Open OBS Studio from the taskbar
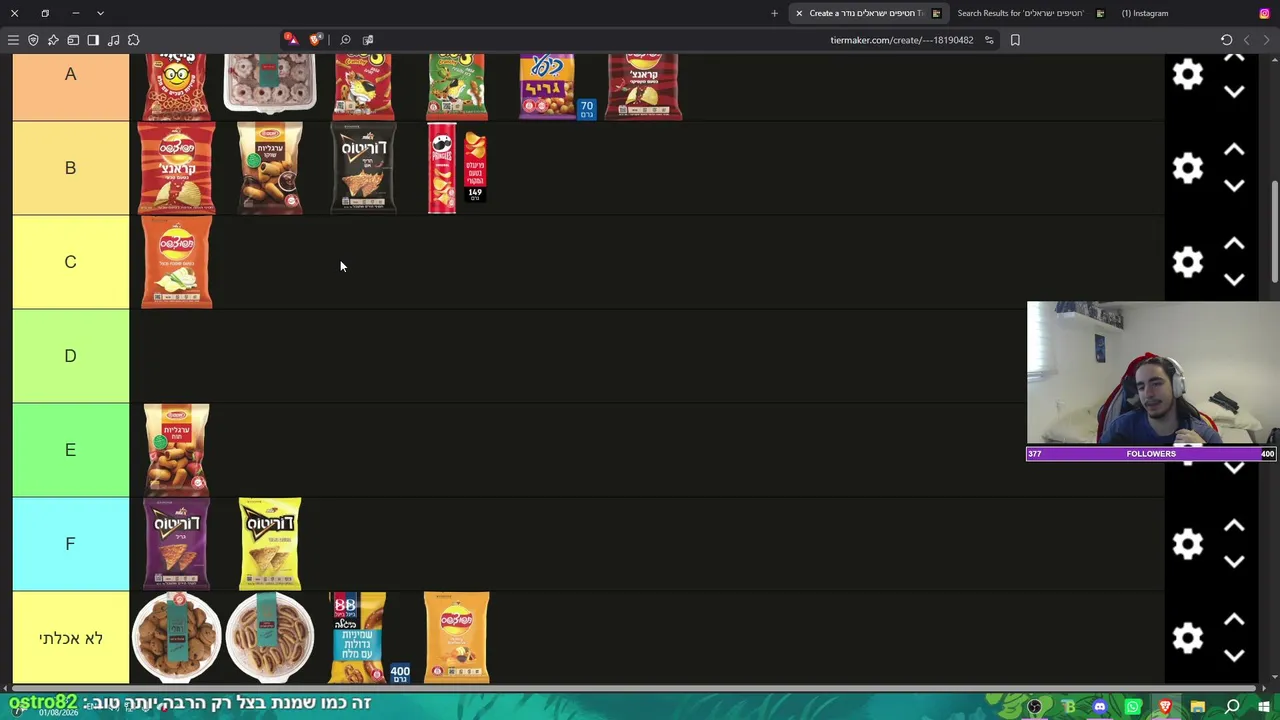Screen dimensions: 1280x720 click(1034, 707)
